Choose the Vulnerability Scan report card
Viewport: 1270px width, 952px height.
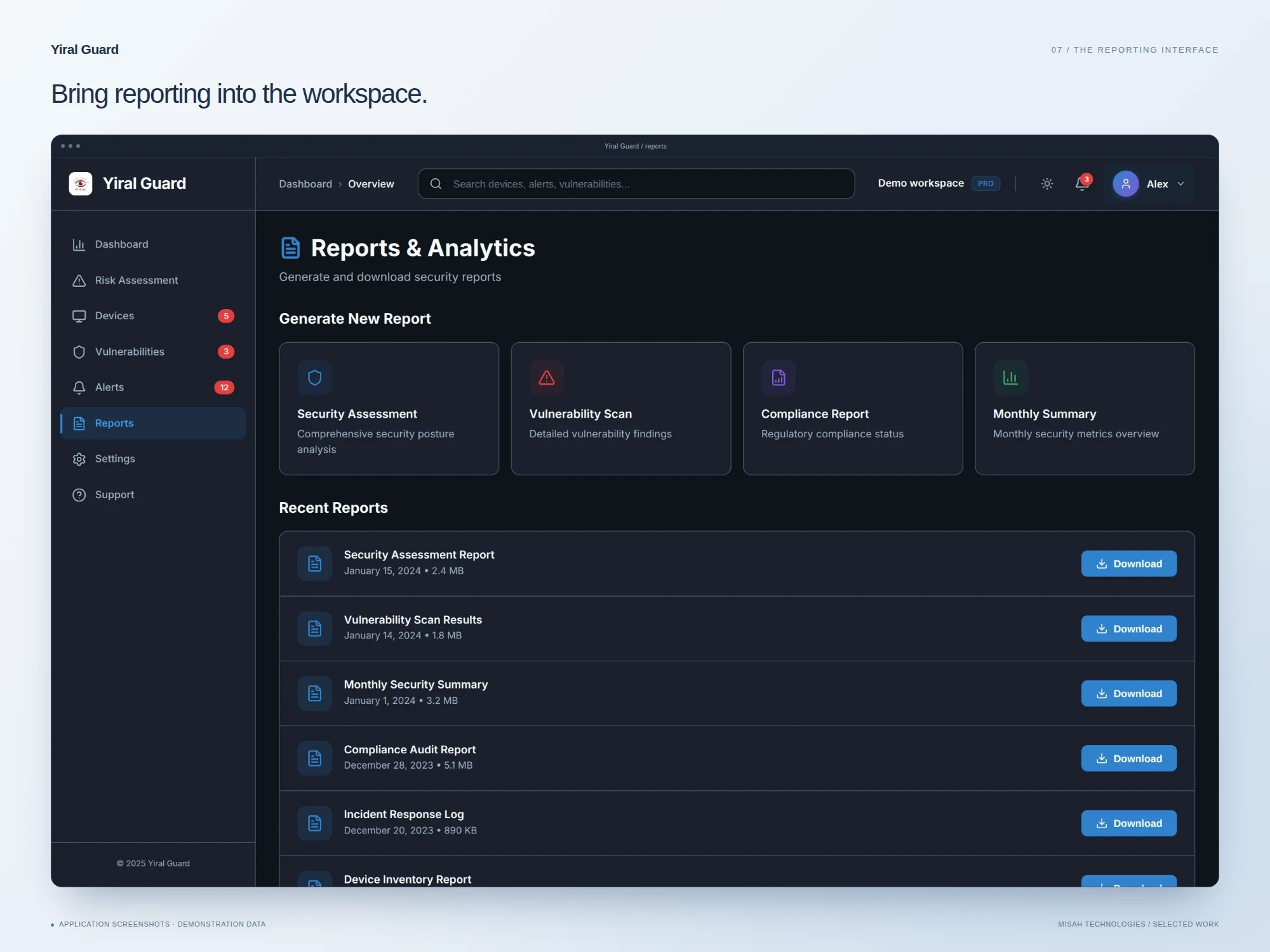(621, 409)
